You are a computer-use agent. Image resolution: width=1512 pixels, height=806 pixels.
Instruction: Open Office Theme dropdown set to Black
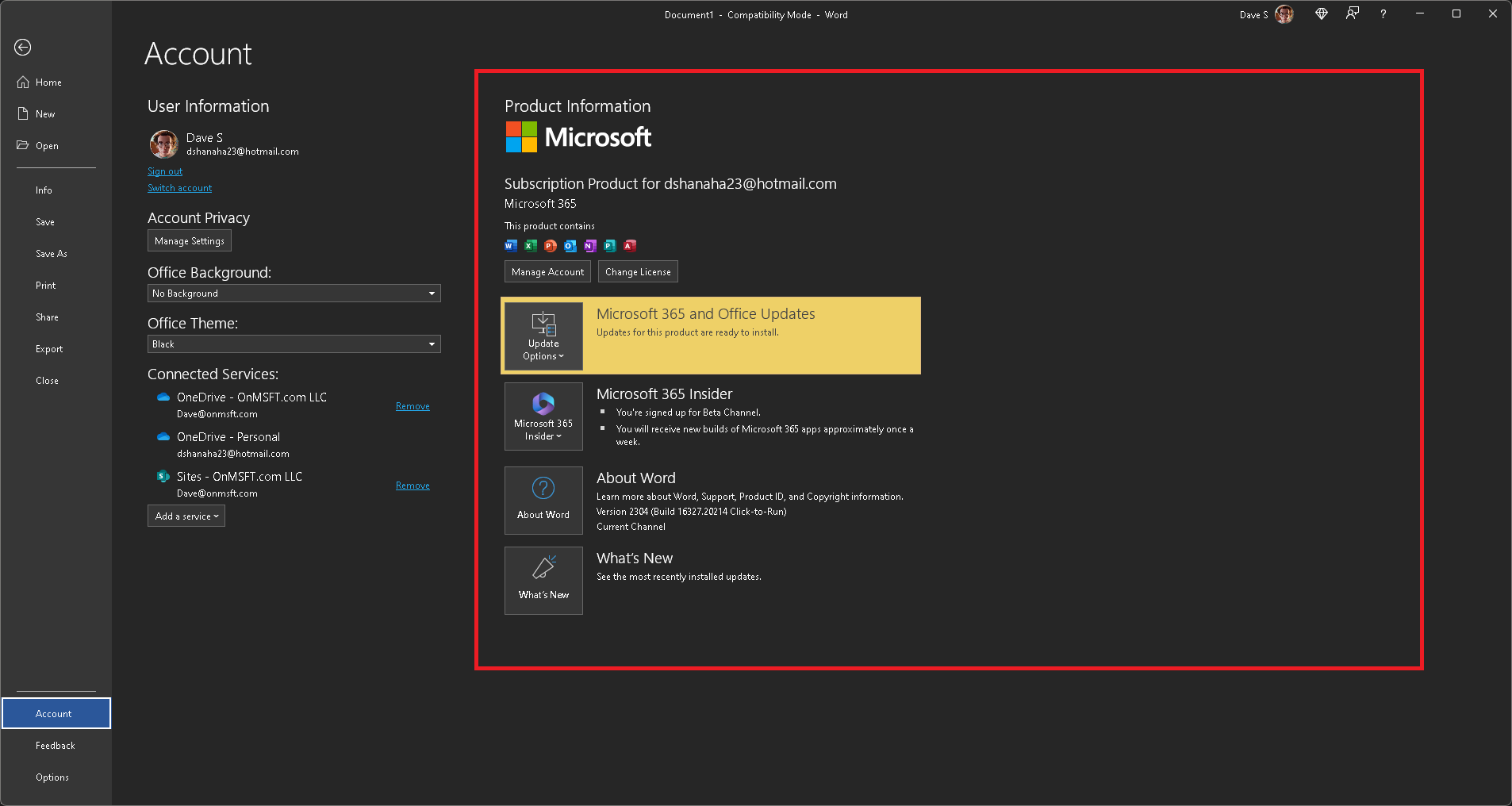pos(294,344)
